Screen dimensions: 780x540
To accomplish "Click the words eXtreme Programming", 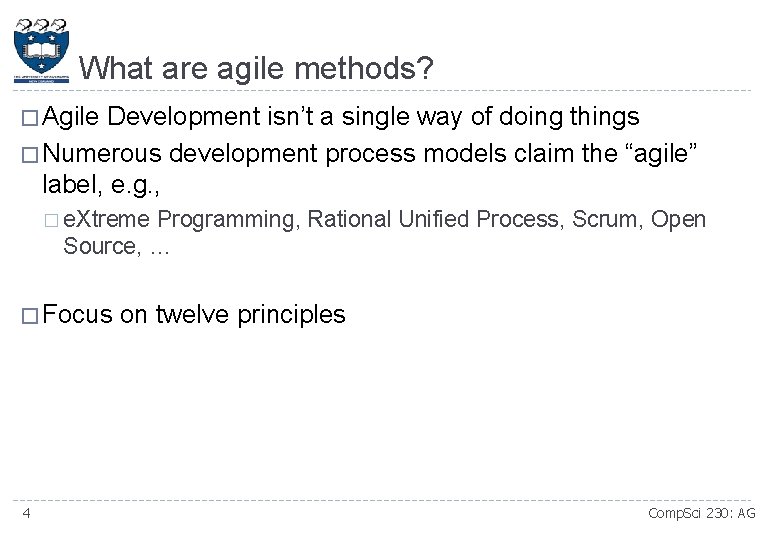I will (180, 220).
